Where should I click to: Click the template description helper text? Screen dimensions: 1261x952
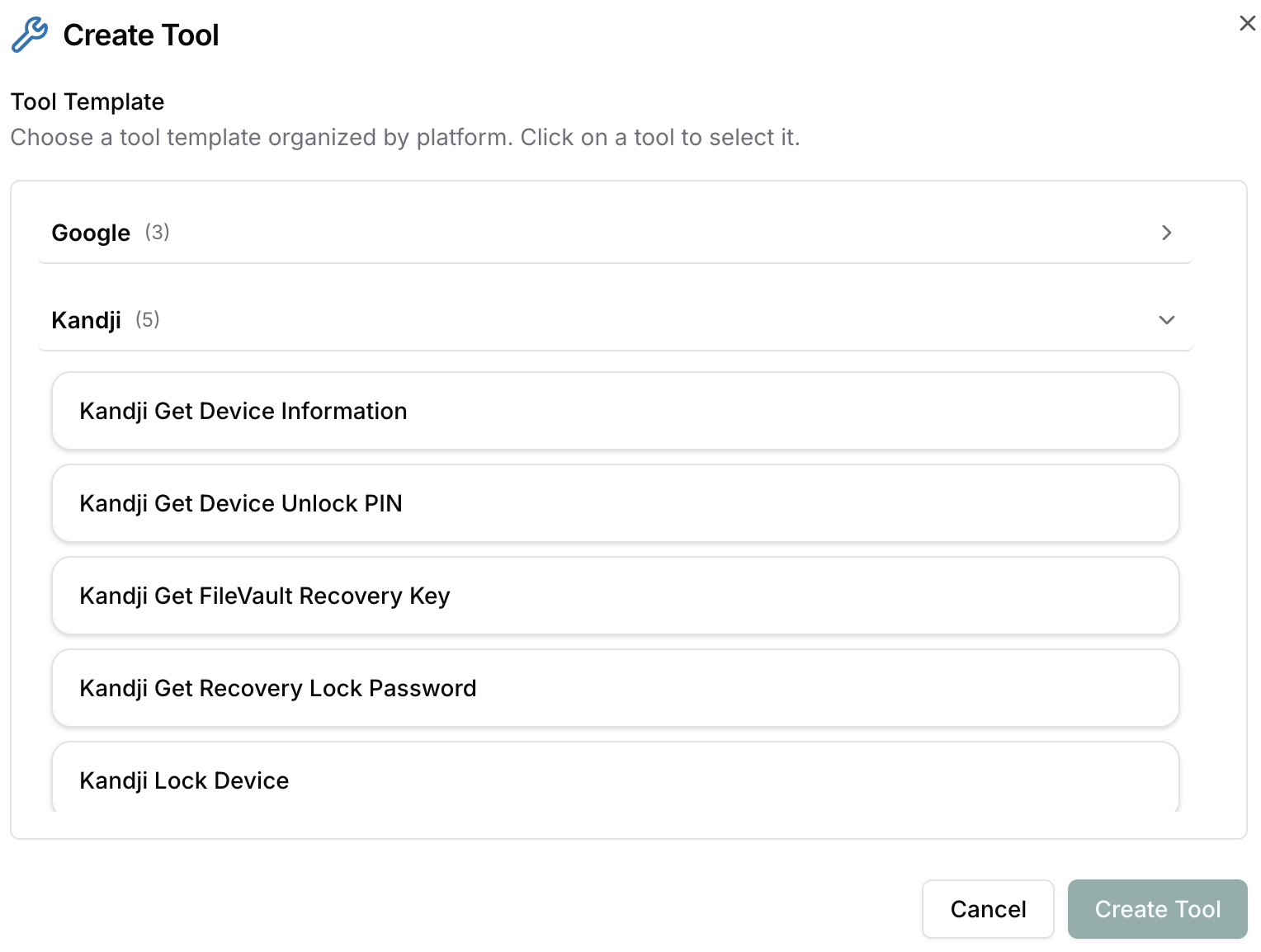404,137
